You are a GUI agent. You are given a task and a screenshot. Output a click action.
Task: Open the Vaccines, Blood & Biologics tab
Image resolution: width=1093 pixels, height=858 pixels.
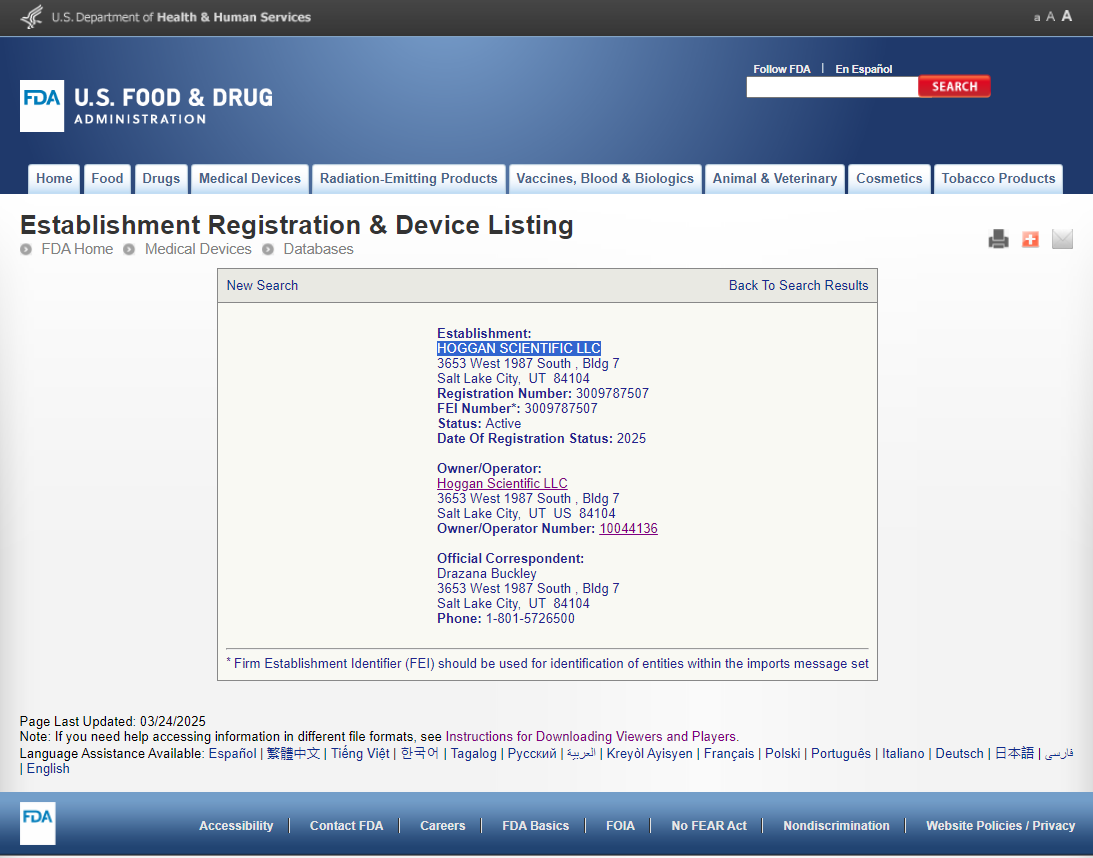[x=604, y=179]
